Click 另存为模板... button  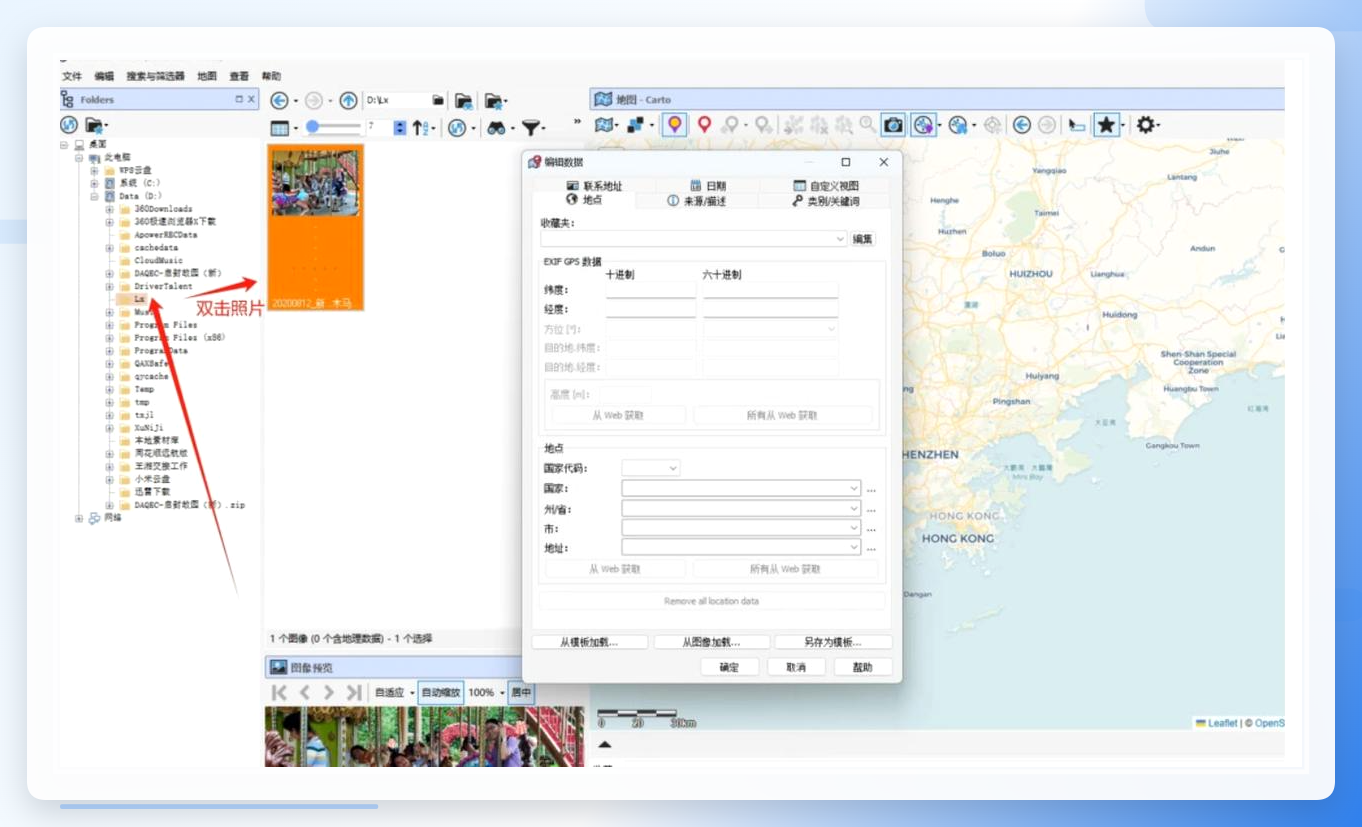[833, 642]
